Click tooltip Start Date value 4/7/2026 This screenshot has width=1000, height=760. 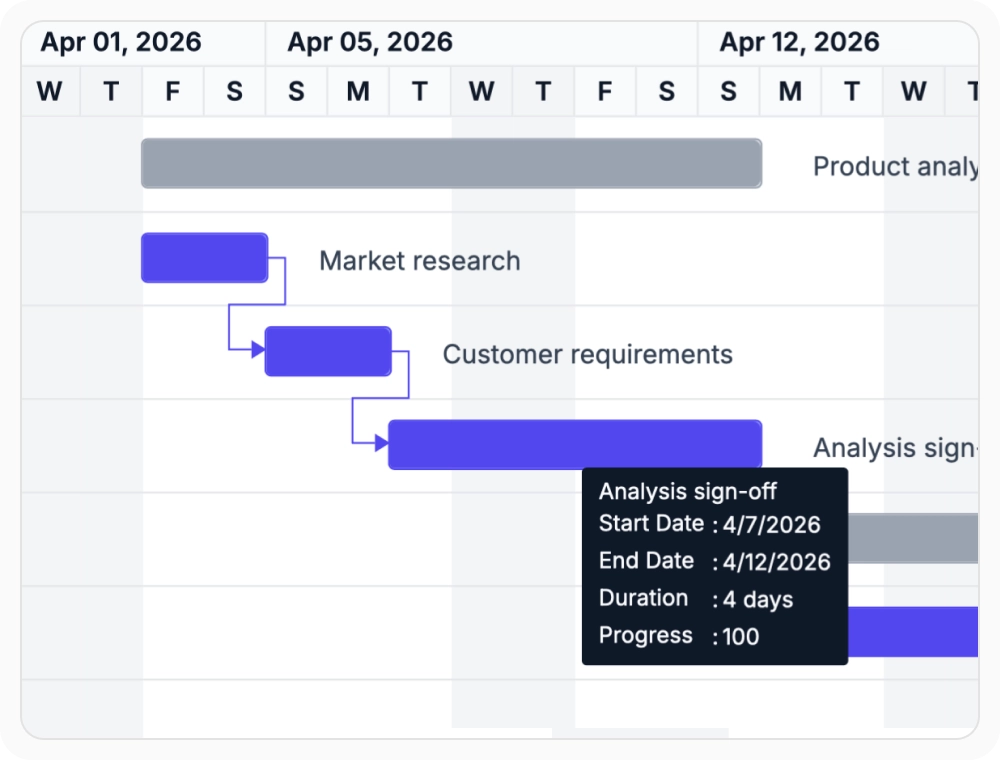[771, 524]
